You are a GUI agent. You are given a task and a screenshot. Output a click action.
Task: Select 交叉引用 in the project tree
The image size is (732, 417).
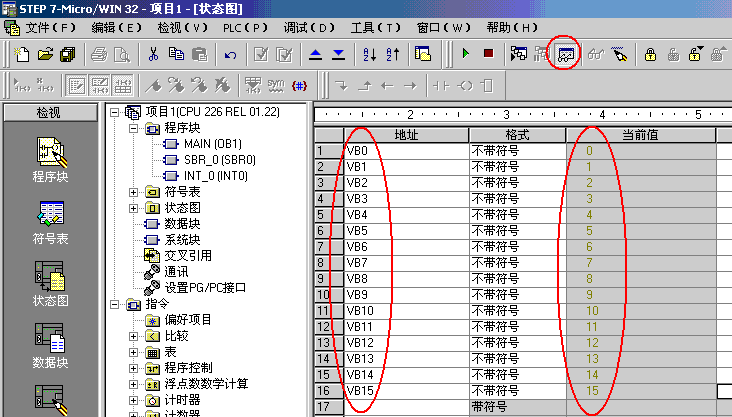tap(187, 255)
